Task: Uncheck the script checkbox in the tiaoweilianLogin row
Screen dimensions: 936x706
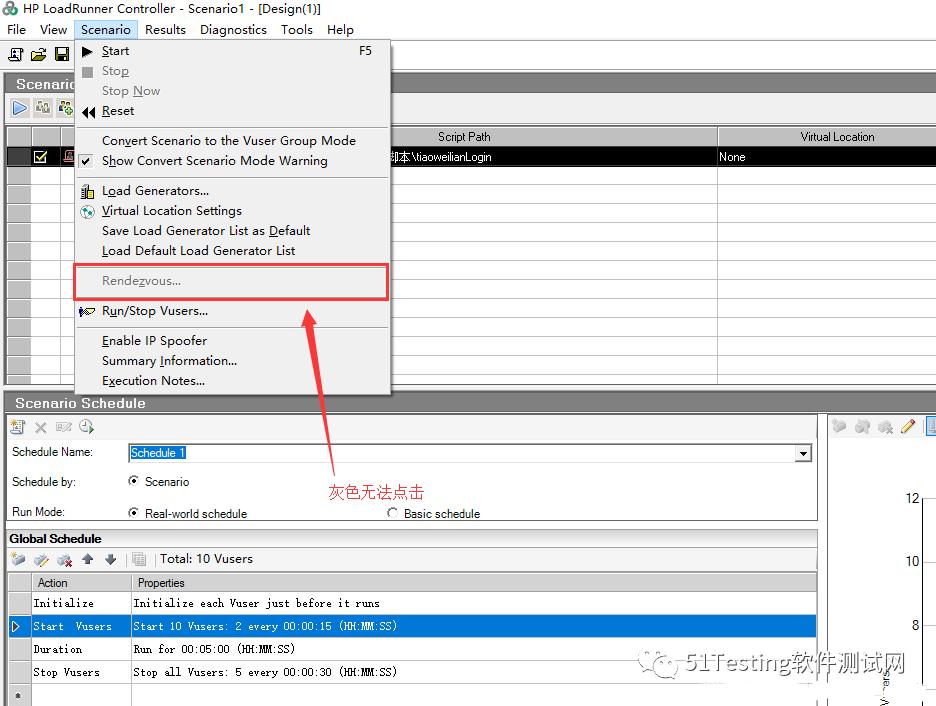Action: click(x=41, y=157)
